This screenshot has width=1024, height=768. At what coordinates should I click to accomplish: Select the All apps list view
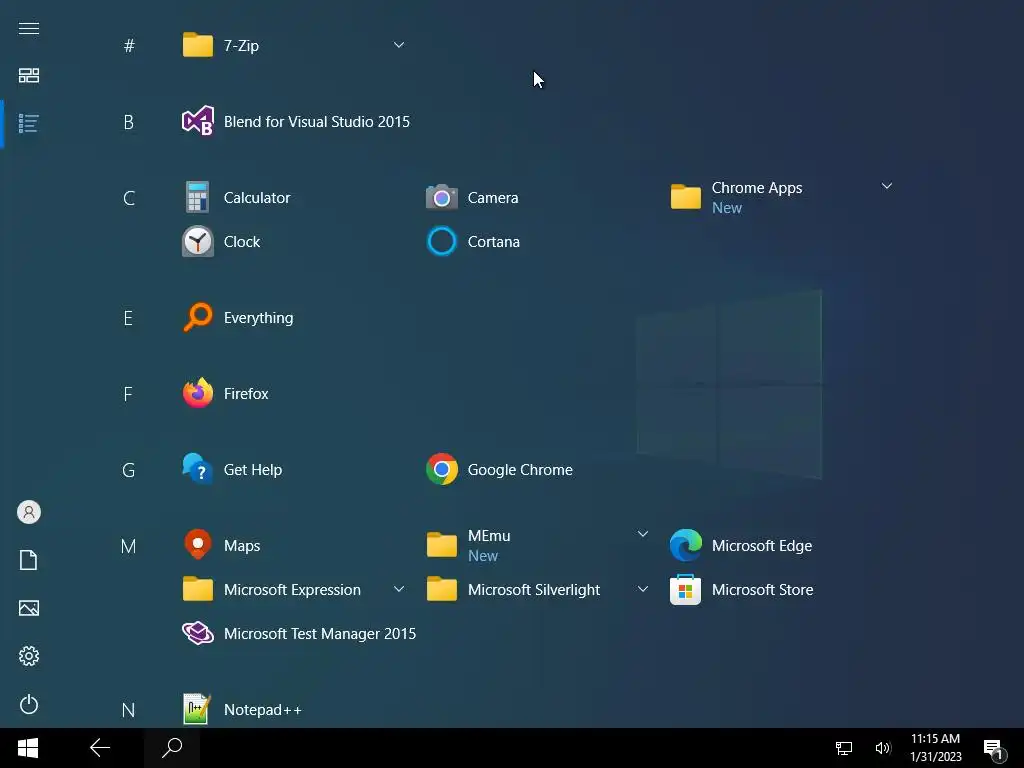tap(29, 123)
